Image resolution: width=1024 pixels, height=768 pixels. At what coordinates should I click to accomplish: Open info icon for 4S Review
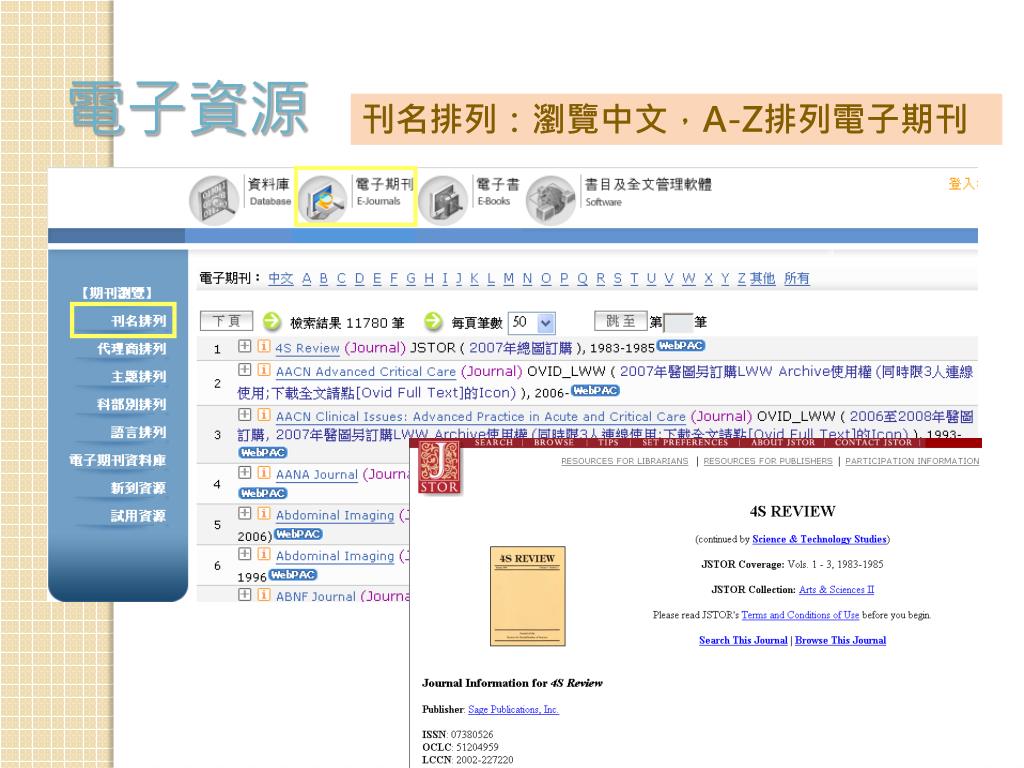[264, 346]
